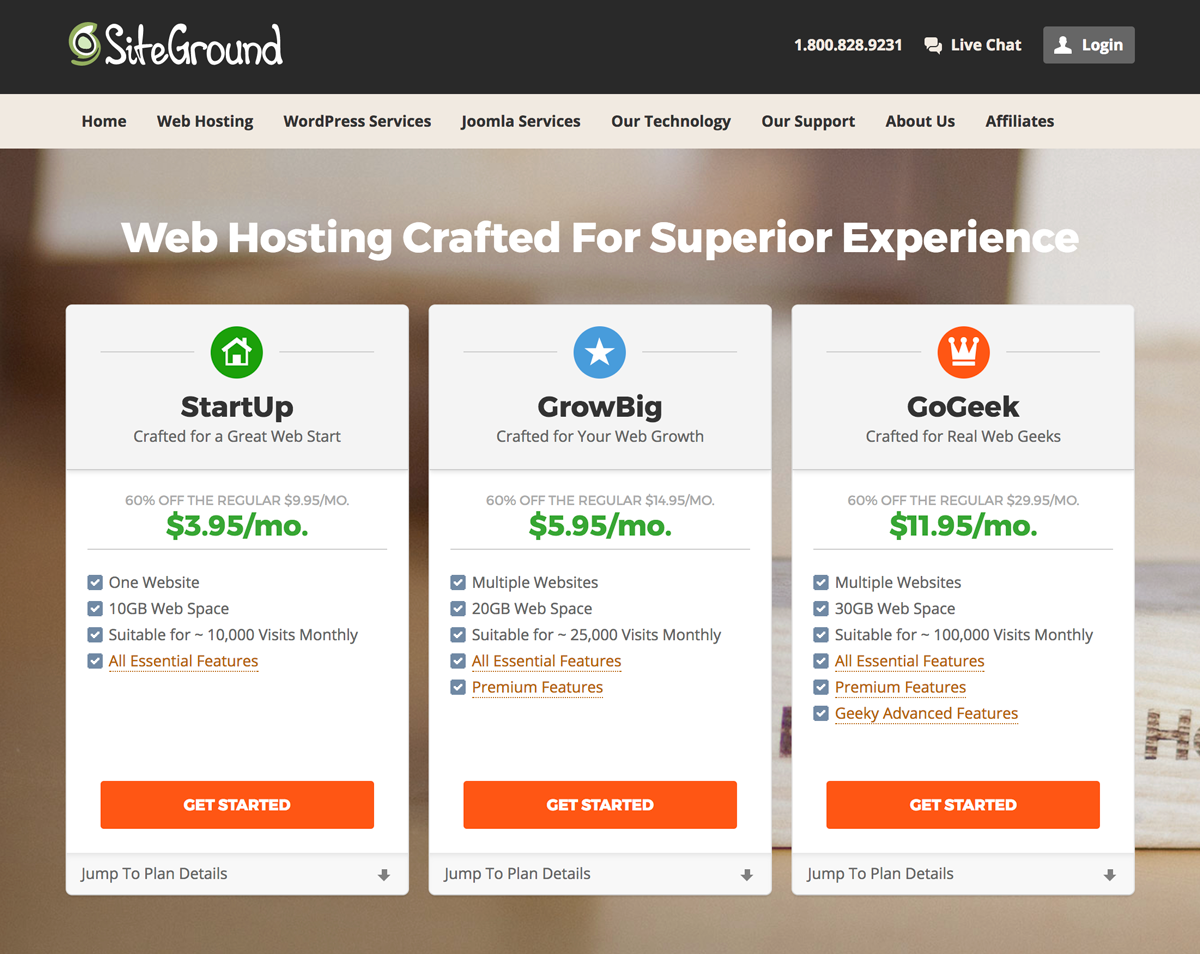Click '20GB Web Space' text
The image size is (1200, 954).
[532, 608]
